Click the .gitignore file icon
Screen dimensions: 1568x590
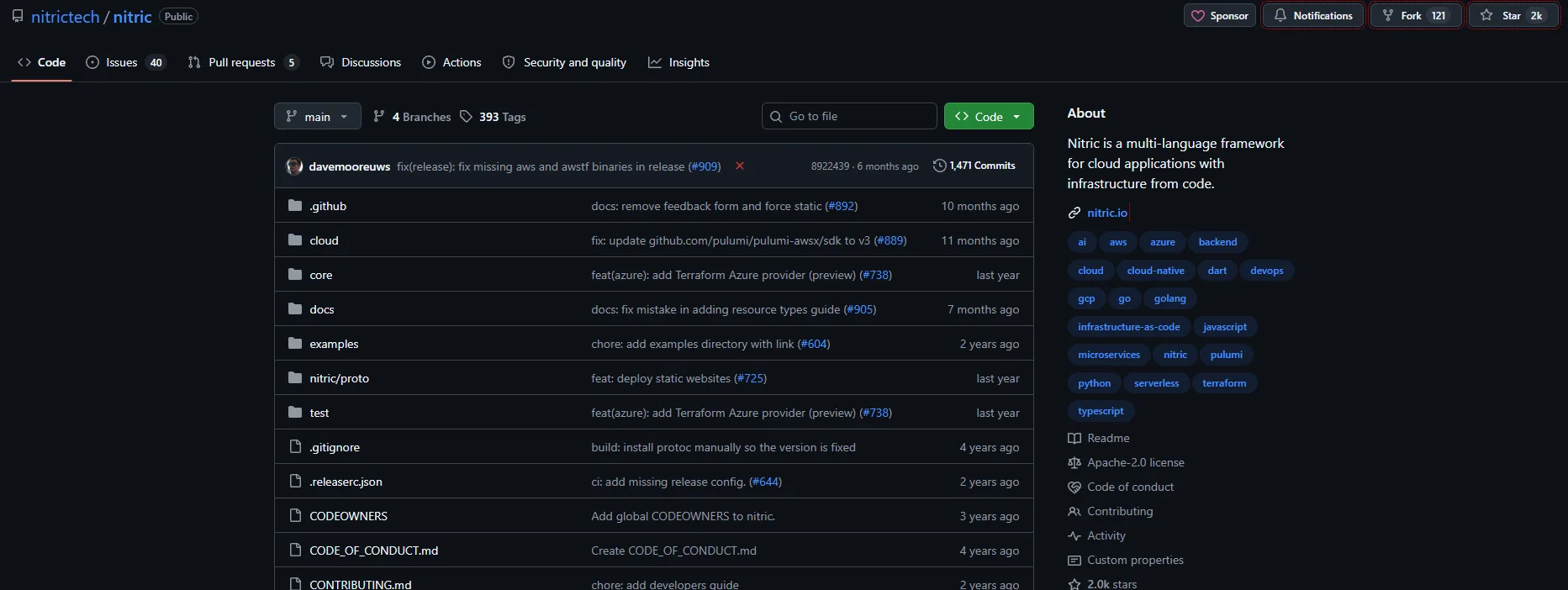(x=294, y=446)
